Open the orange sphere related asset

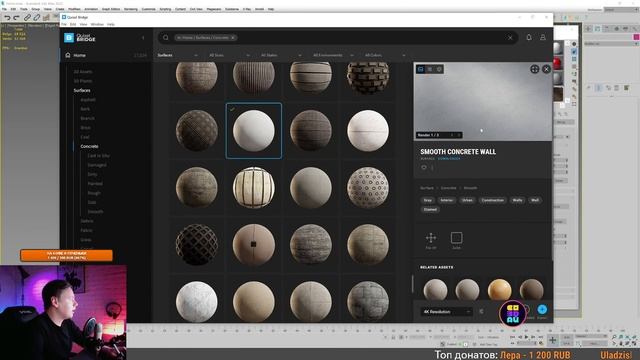pyautogui.click(x=499, y=289)
